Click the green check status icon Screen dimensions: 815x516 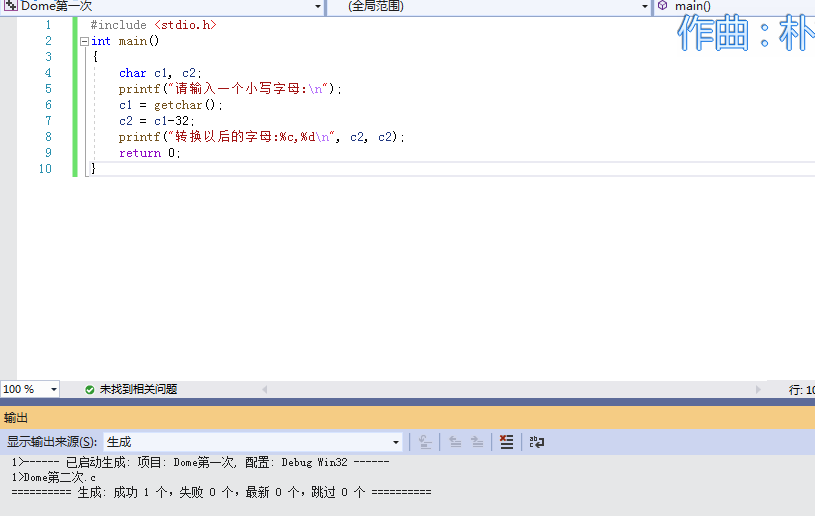[89, 389]
